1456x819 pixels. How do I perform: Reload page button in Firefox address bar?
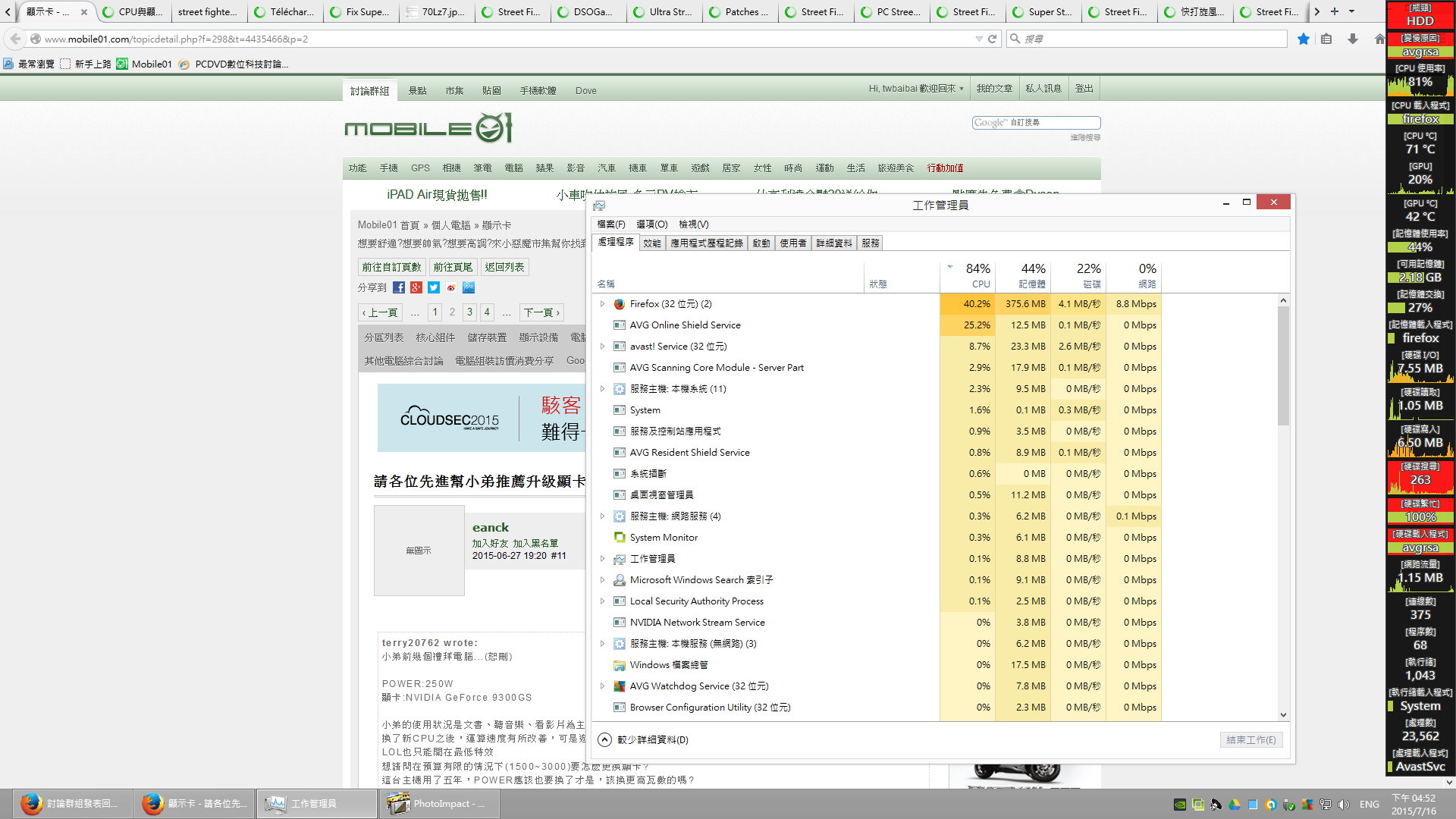click(x=992, y=39)
